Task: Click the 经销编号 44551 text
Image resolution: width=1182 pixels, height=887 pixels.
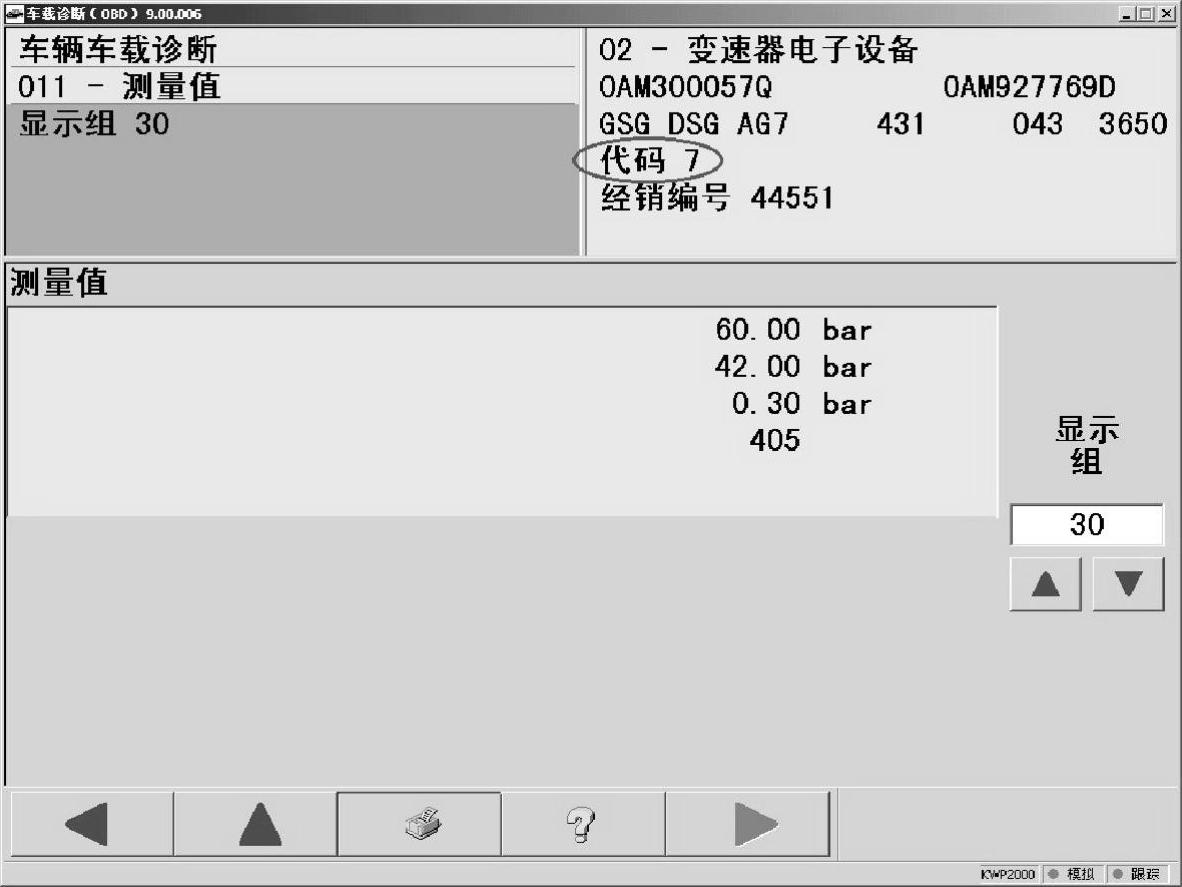Action: 717,197
